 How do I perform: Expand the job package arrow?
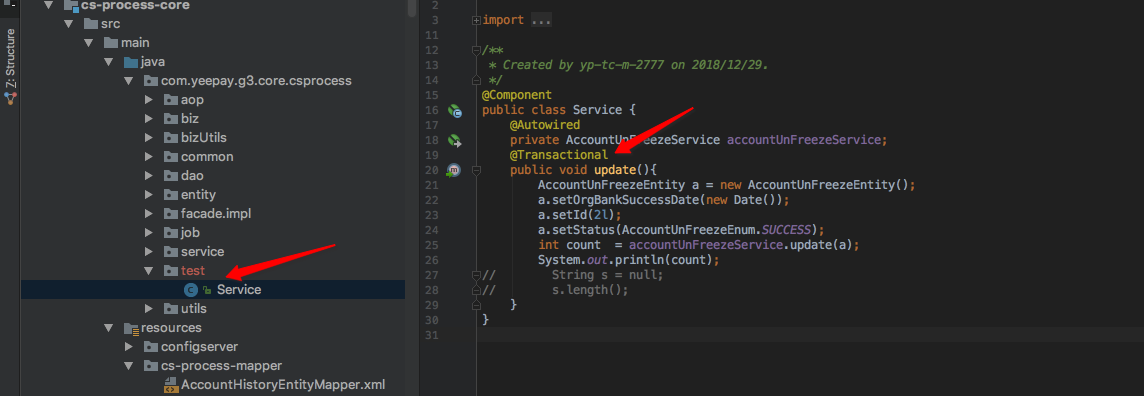pyautogui.click(x=148, y=233)
